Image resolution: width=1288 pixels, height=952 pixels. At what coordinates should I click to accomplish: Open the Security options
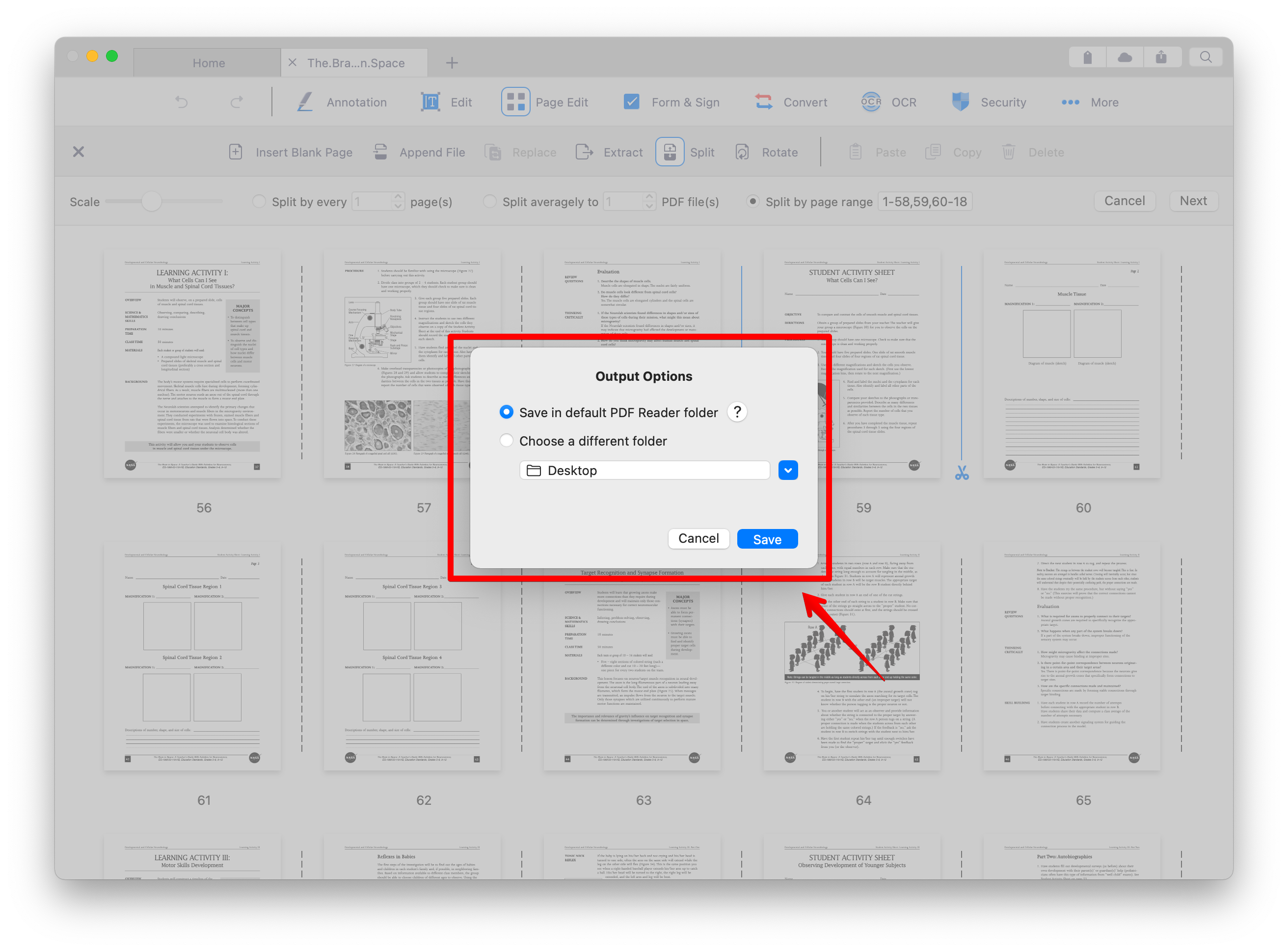coord(989,102)
